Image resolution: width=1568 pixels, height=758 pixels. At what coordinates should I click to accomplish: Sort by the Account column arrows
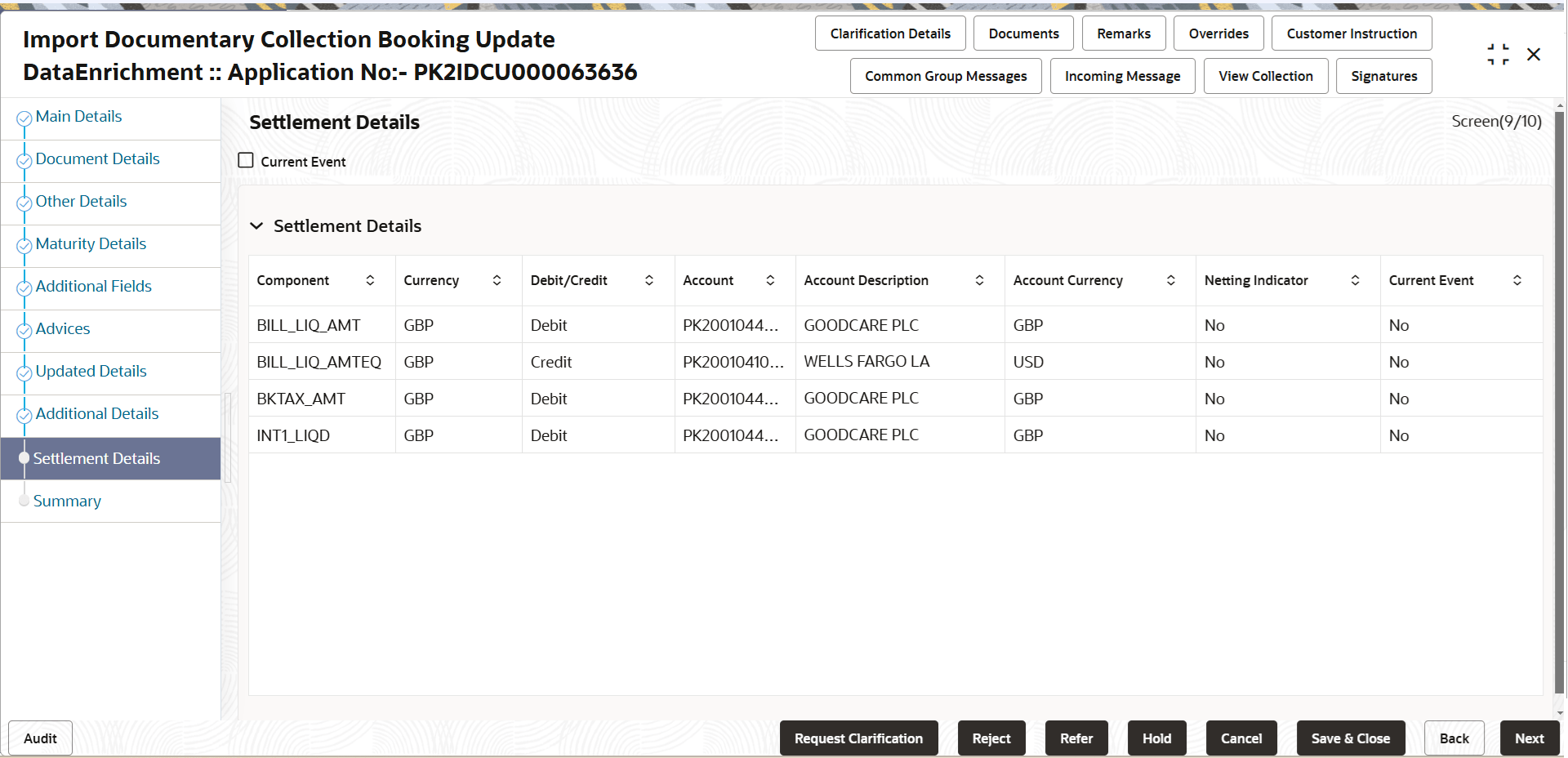coord(770,280)
